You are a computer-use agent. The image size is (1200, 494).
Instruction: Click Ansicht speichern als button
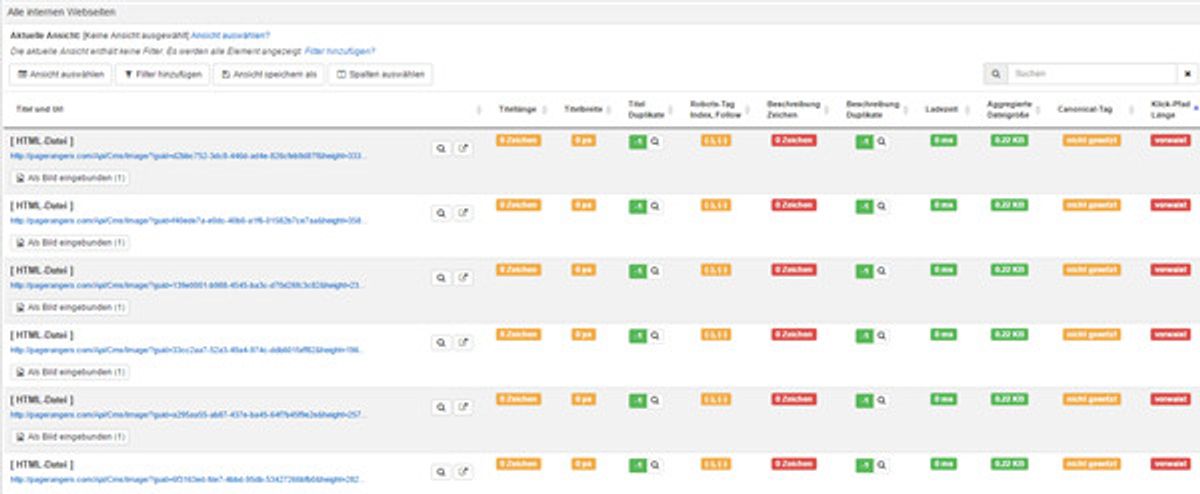tap(269, 74)
